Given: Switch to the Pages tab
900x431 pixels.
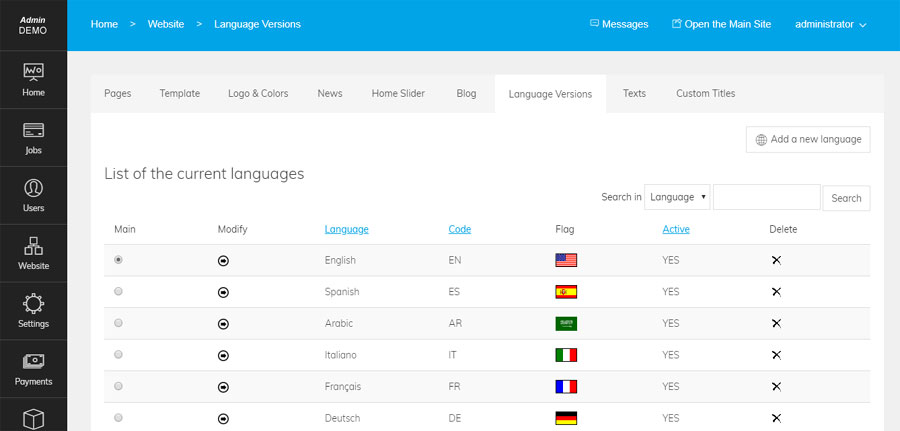Looking at the screenshot, I should [x=118, y=94].
